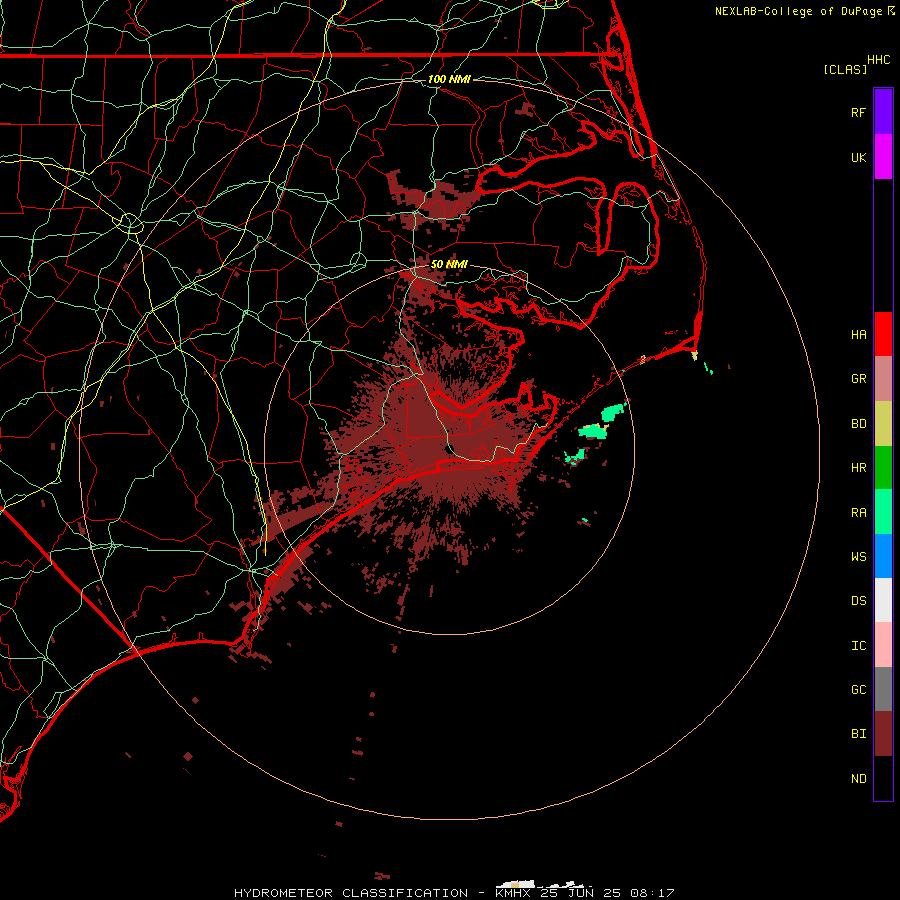Click the UK legend label

858,157
